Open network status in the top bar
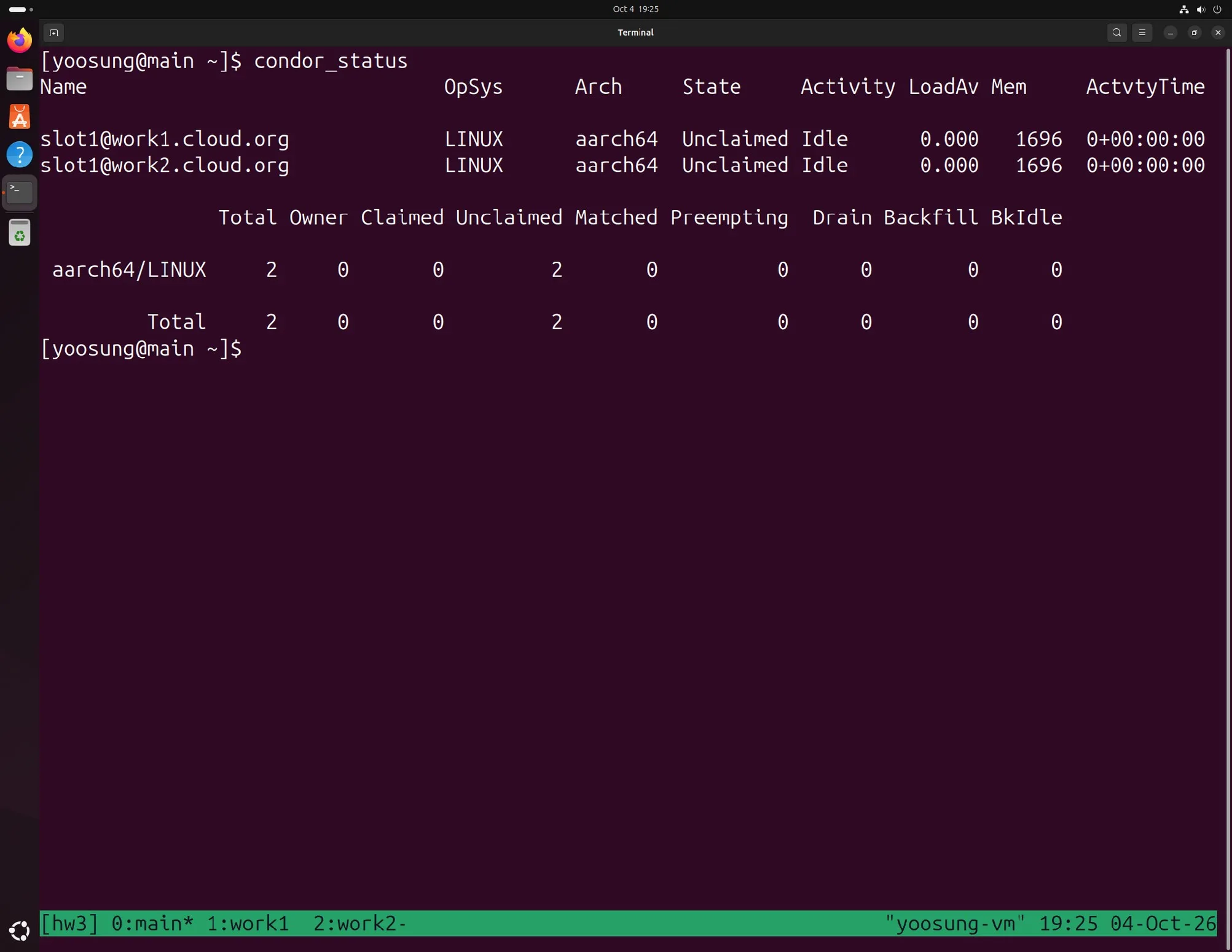The width and height of the screenshot is (1232, 952). (x=1184, y=9)
